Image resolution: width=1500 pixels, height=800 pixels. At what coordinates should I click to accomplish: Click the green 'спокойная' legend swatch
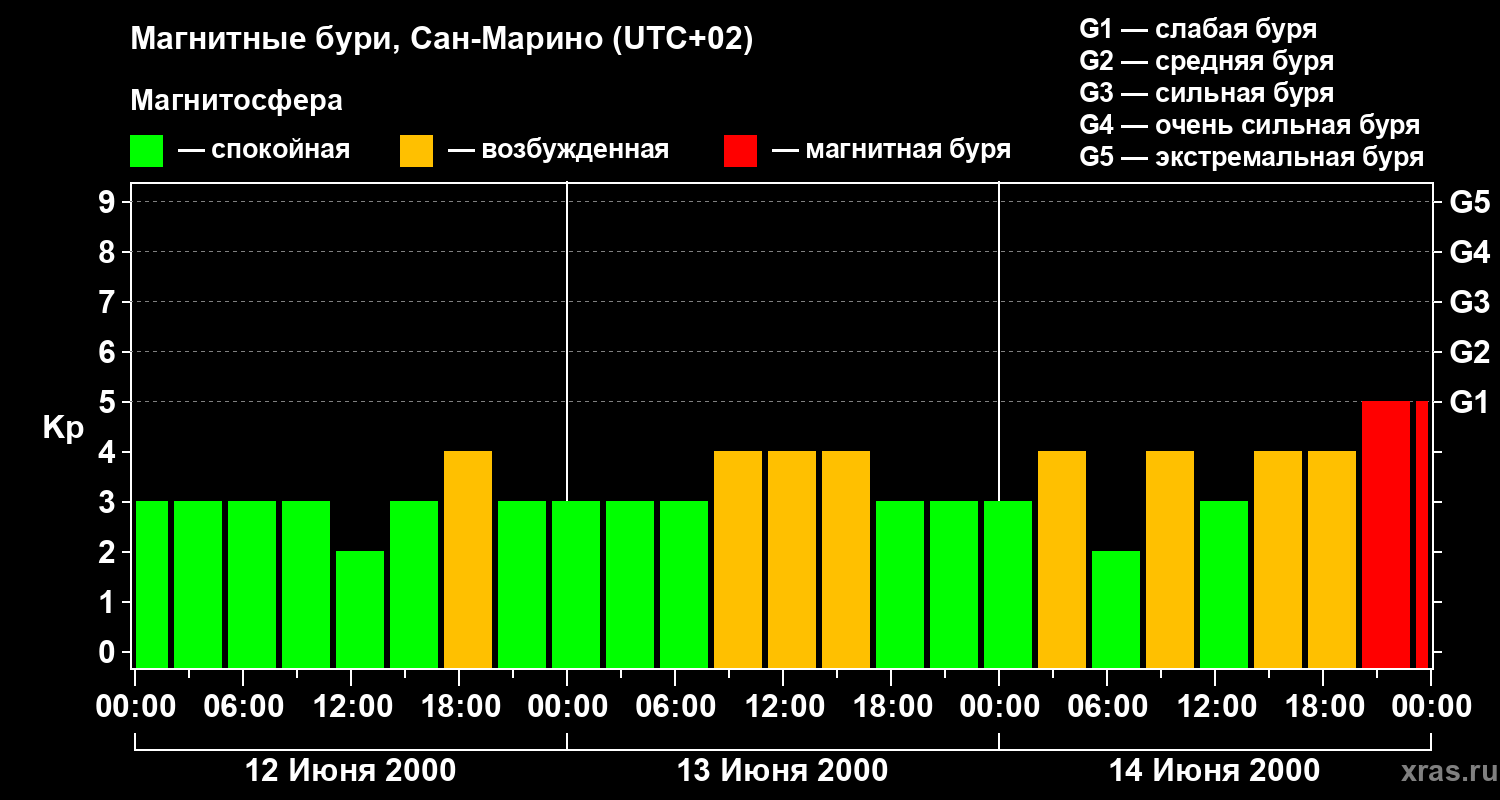[147, 151]
